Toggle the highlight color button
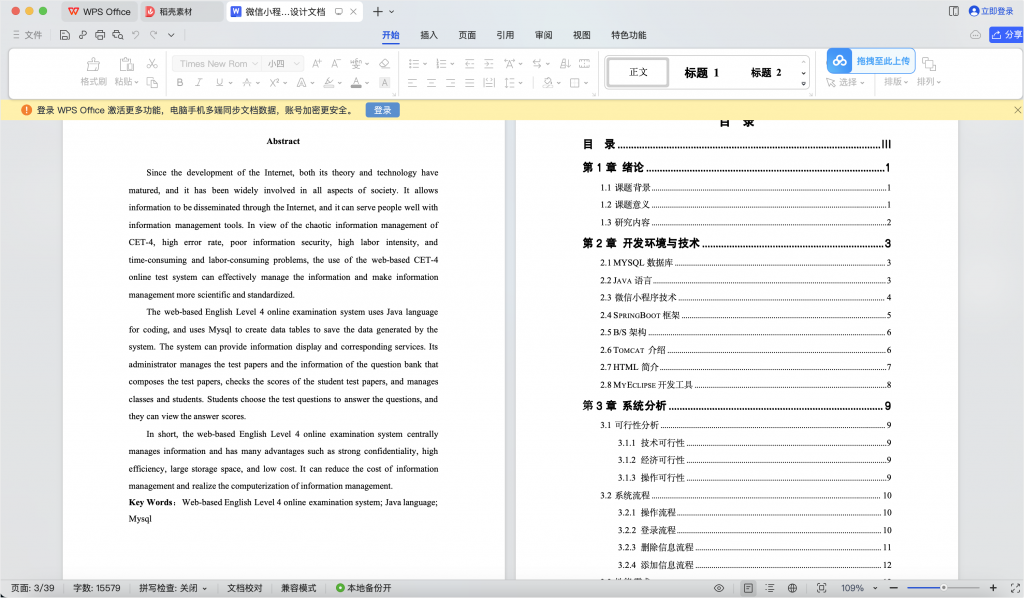 328,83
